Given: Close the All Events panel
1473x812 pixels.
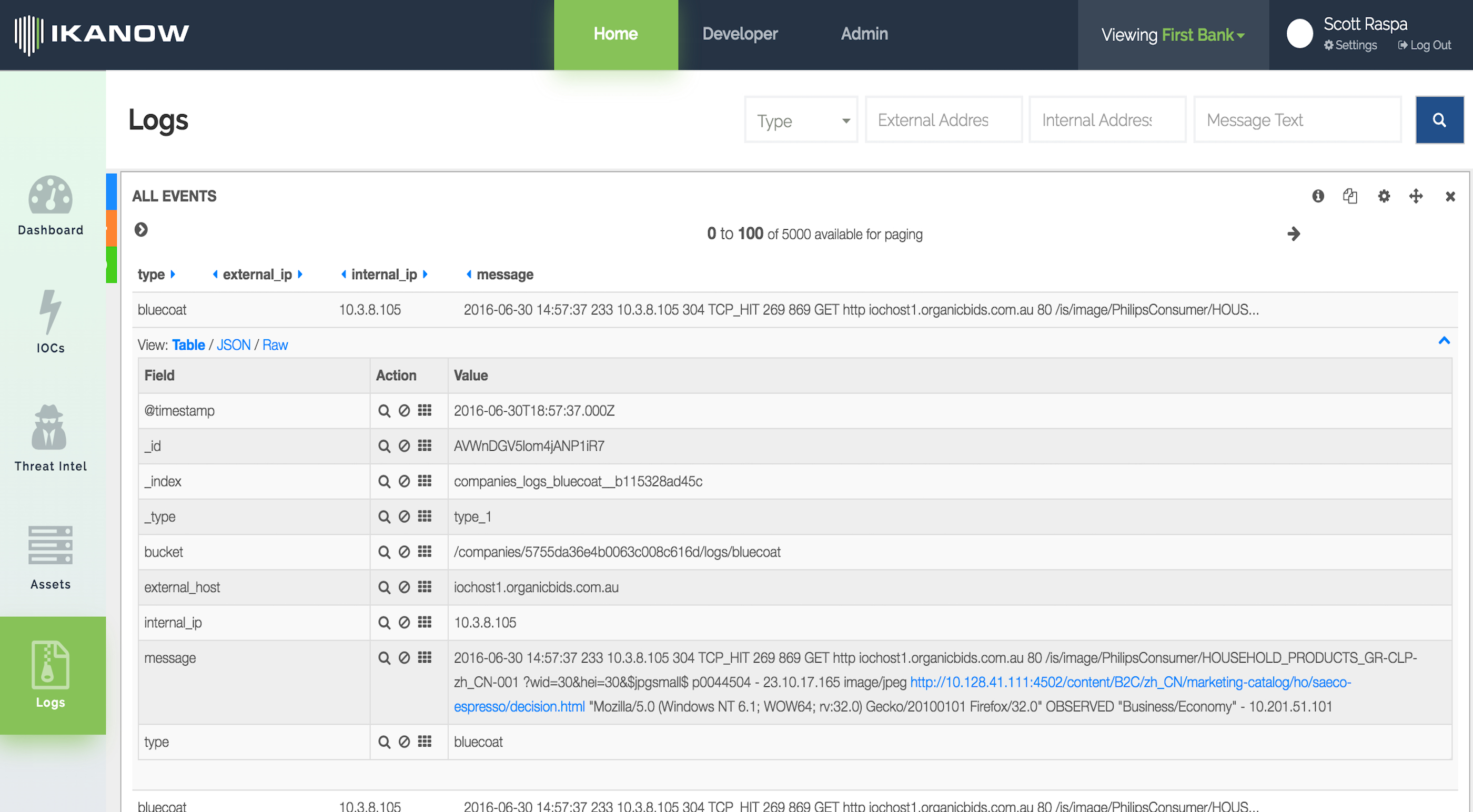Looking at the screenshot, I should (x=1450, y=197).
